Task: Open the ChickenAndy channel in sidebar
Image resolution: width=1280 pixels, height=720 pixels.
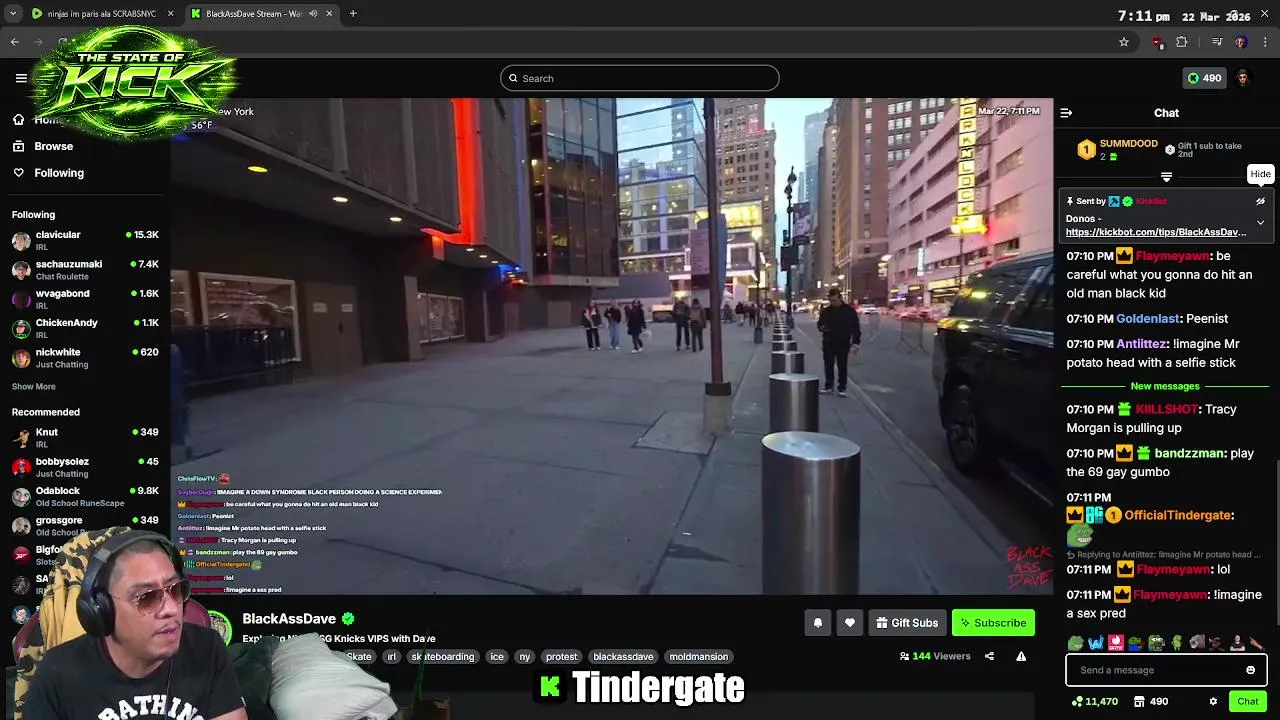Action: pos(85,329)
